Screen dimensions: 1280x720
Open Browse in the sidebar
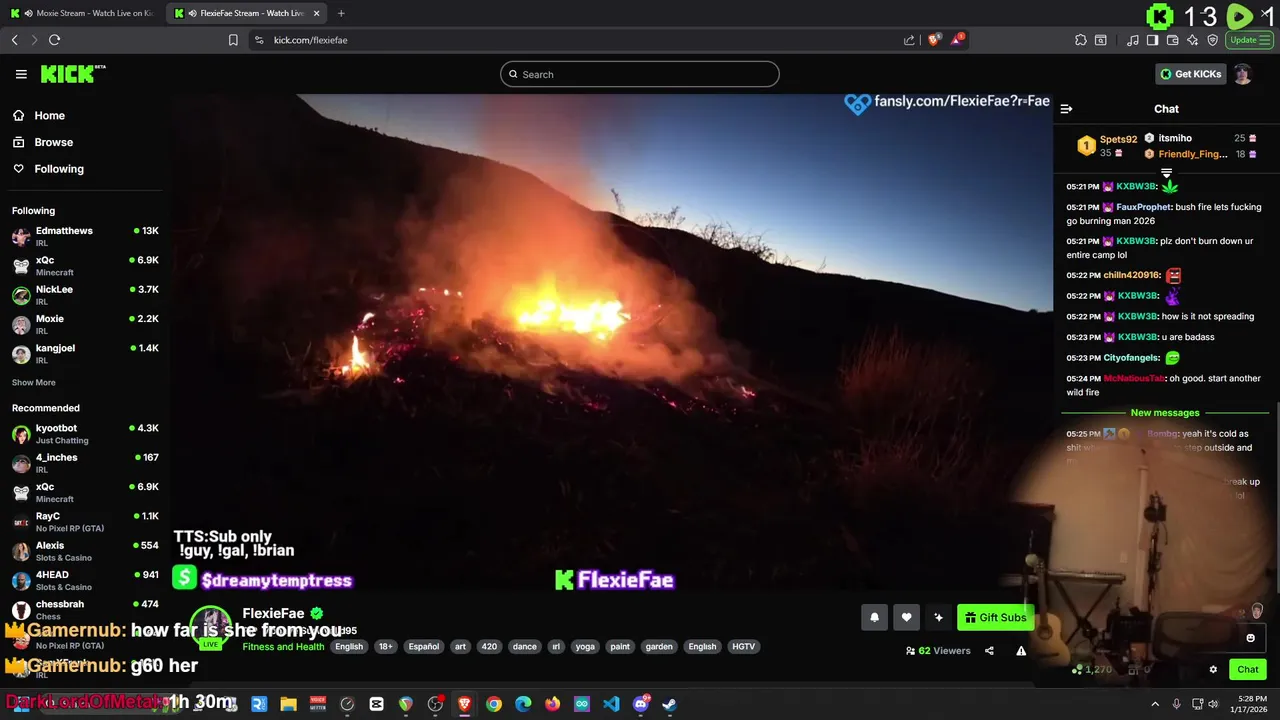(x=53, y=142)
